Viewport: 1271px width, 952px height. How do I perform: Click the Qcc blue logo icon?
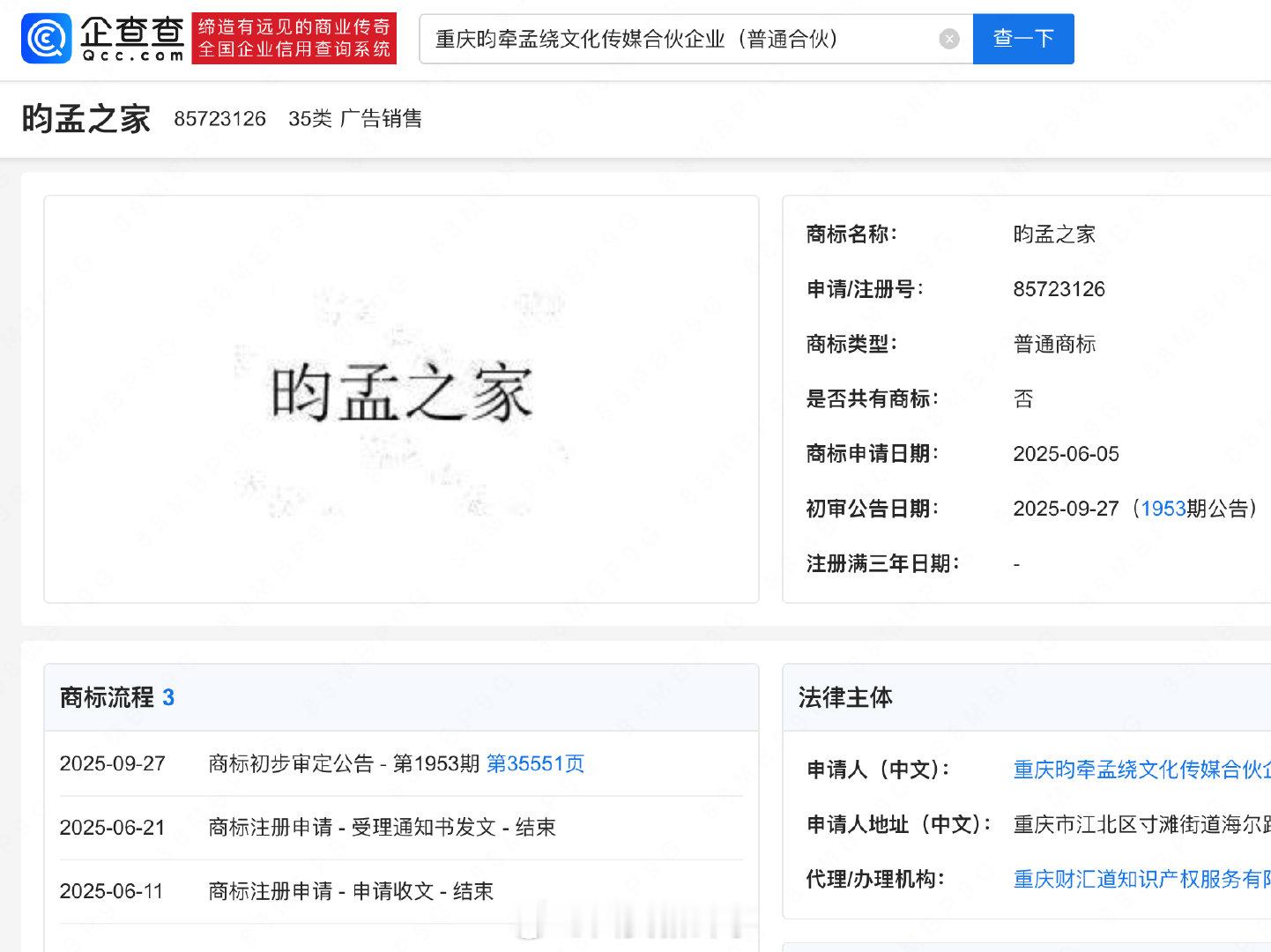[x=47, y=39]
